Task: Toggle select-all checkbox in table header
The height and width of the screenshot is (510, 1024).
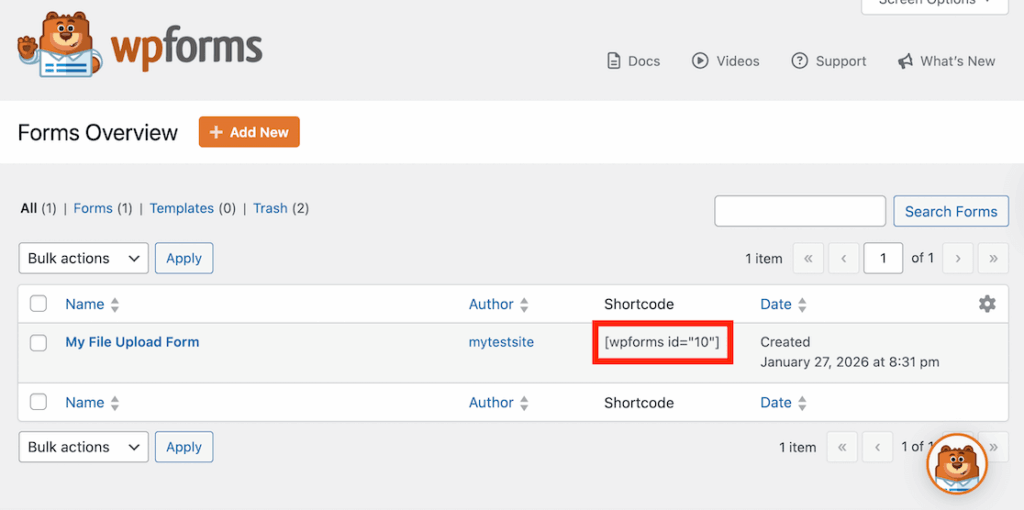Action: coord(39,304)
